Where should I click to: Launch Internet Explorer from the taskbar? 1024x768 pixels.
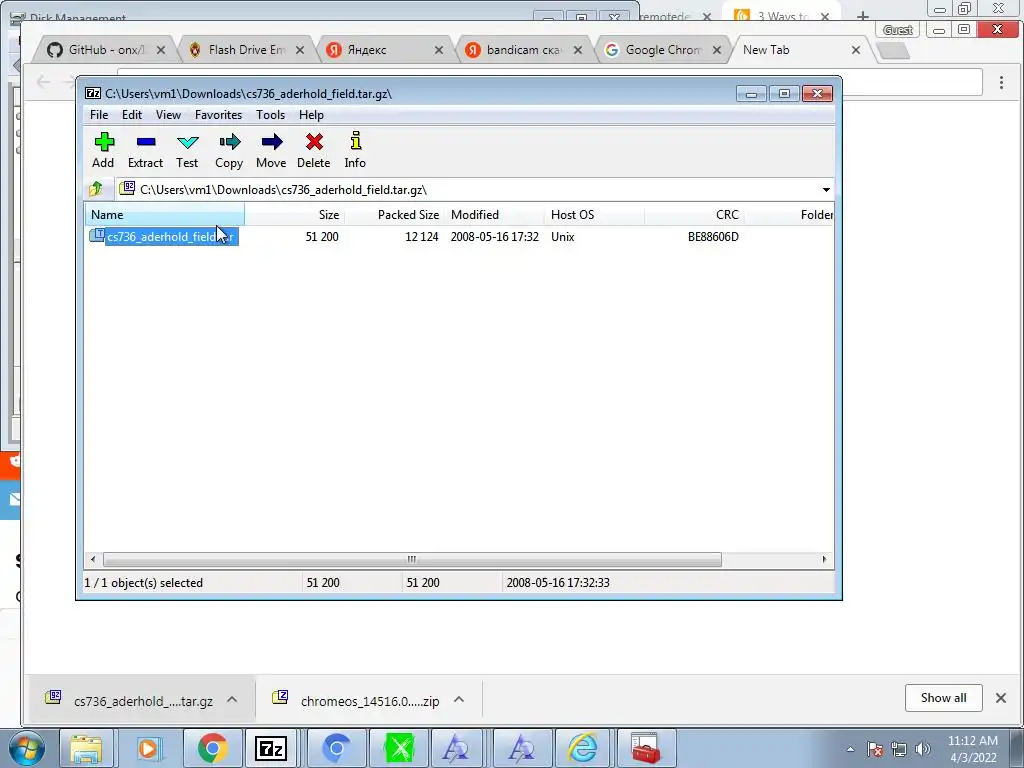[x=582, y=748]
